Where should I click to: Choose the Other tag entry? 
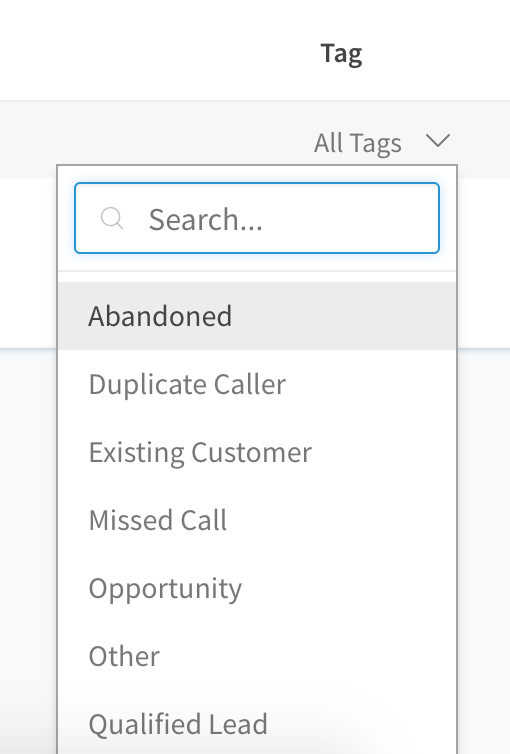257,656
